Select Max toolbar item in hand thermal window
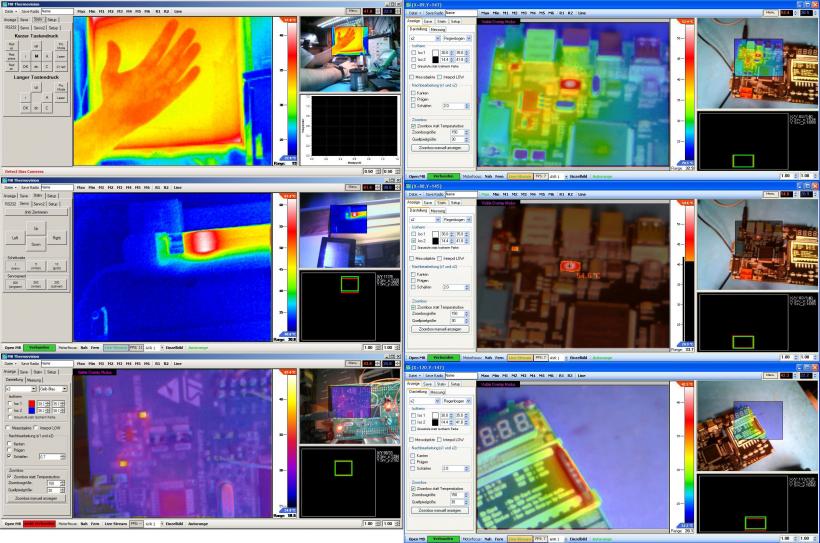The image size is (820, 543). tap(83, 11)
